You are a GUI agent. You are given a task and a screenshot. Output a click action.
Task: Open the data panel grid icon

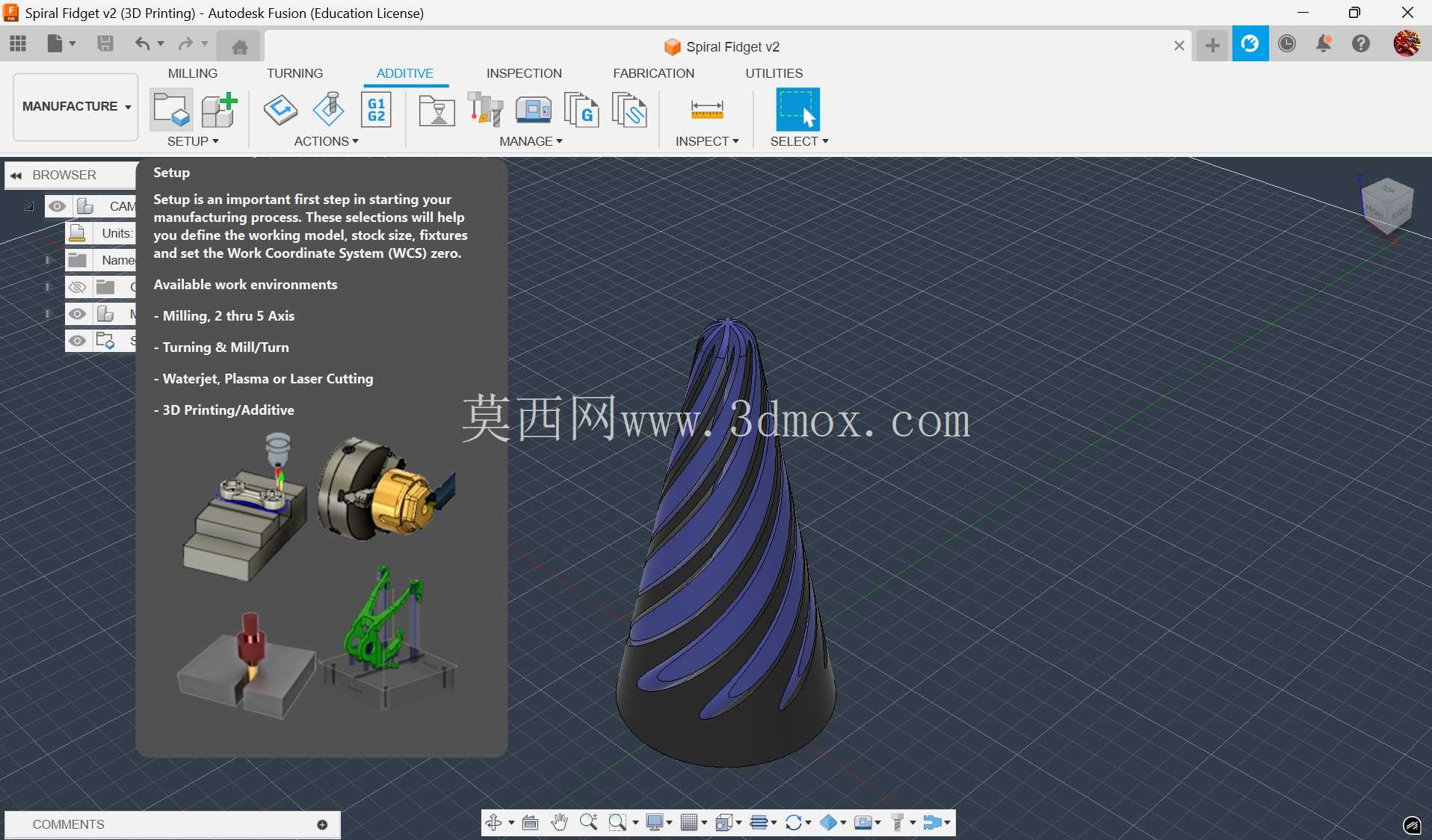pyautogui.click(x=18, y=44)
